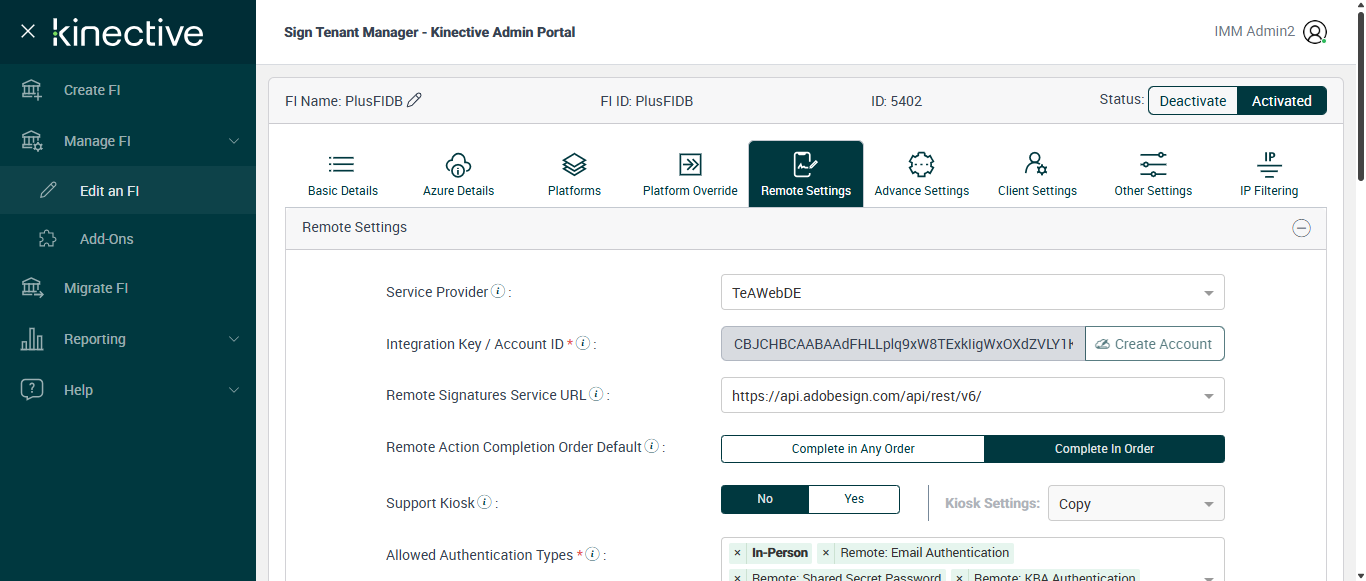Collapse the Remote Settings section
The image size is (1366, 581).
(x=1301, y=228)
